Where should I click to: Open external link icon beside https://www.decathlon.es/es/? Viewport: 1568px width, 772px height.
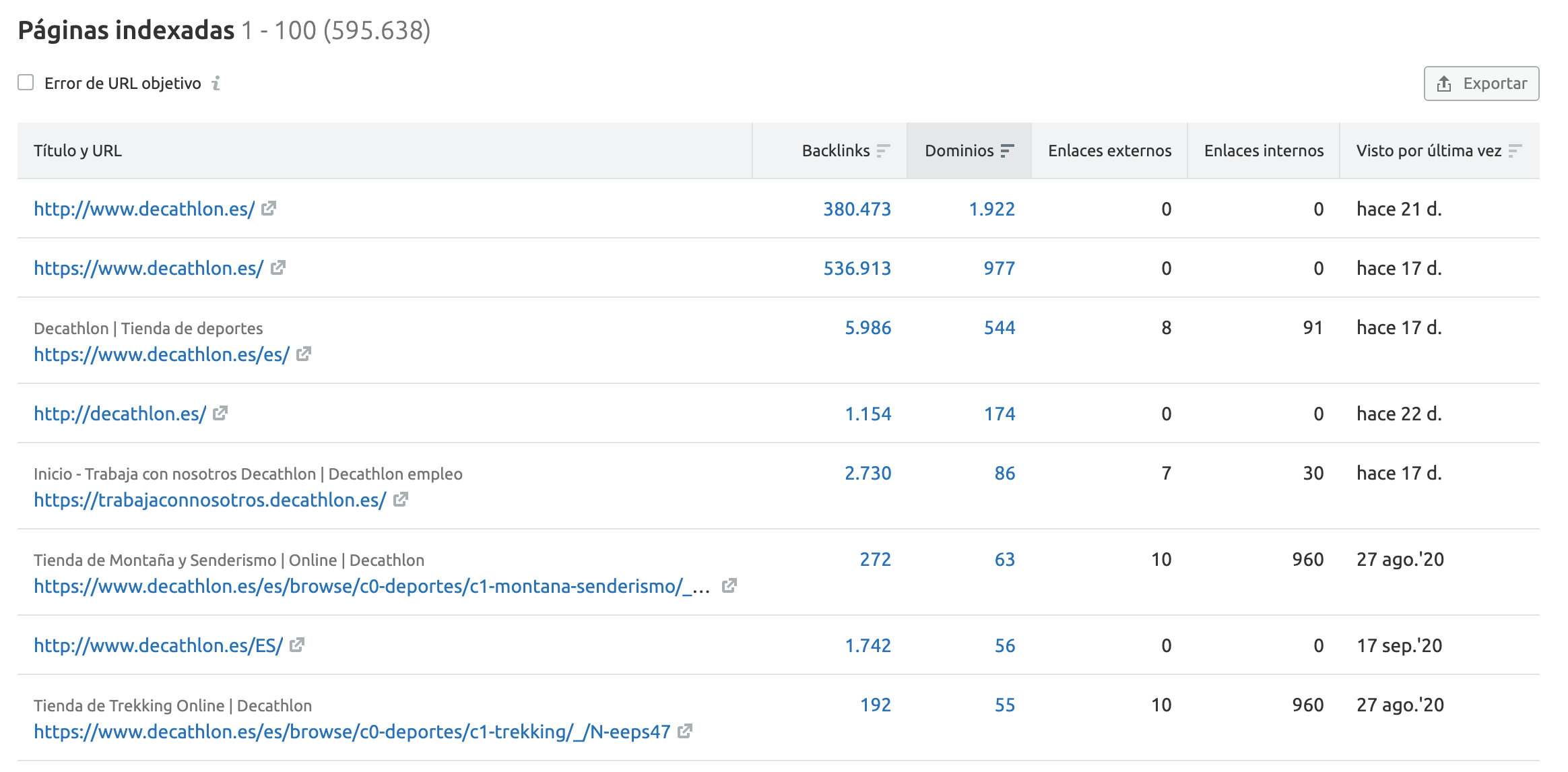pos(304,354)
